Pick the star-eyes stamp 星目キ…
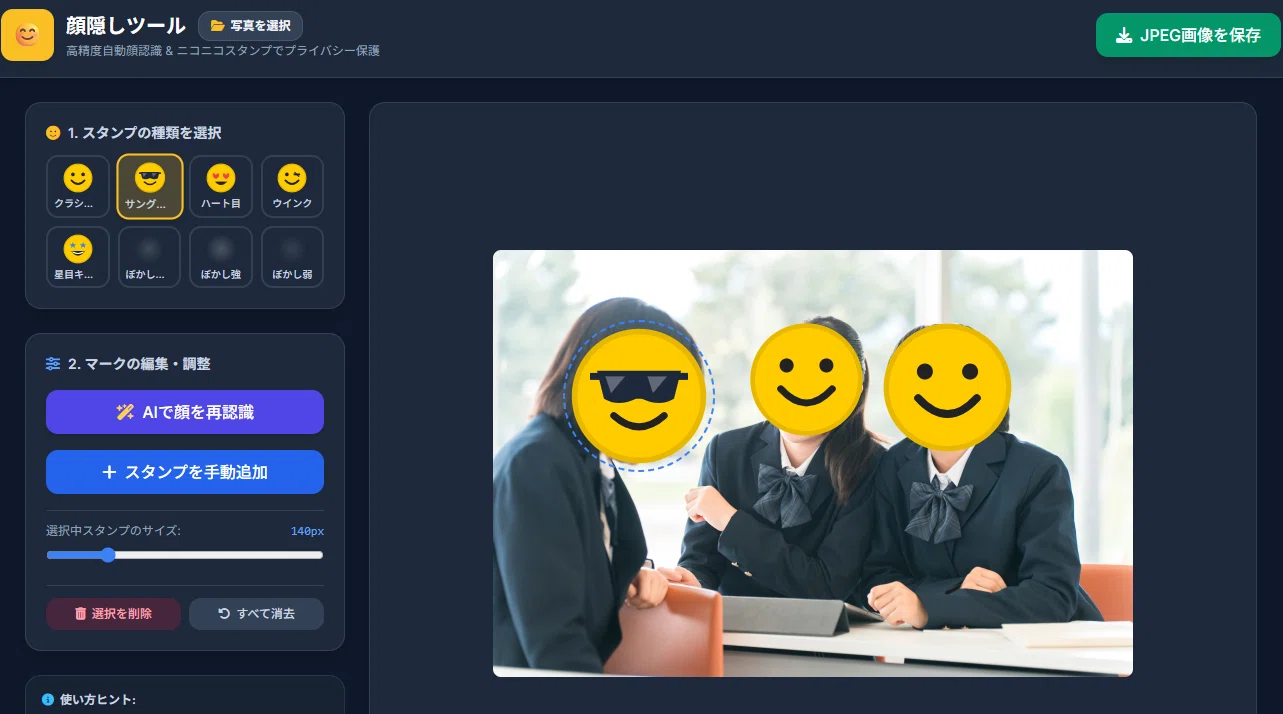 78,258
